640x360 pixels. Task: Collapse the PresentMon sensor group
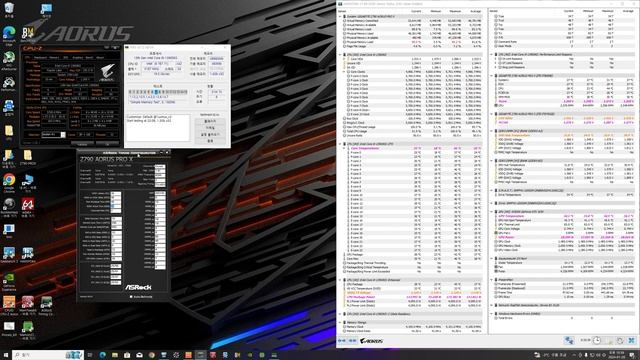click(x=491, y=280)
